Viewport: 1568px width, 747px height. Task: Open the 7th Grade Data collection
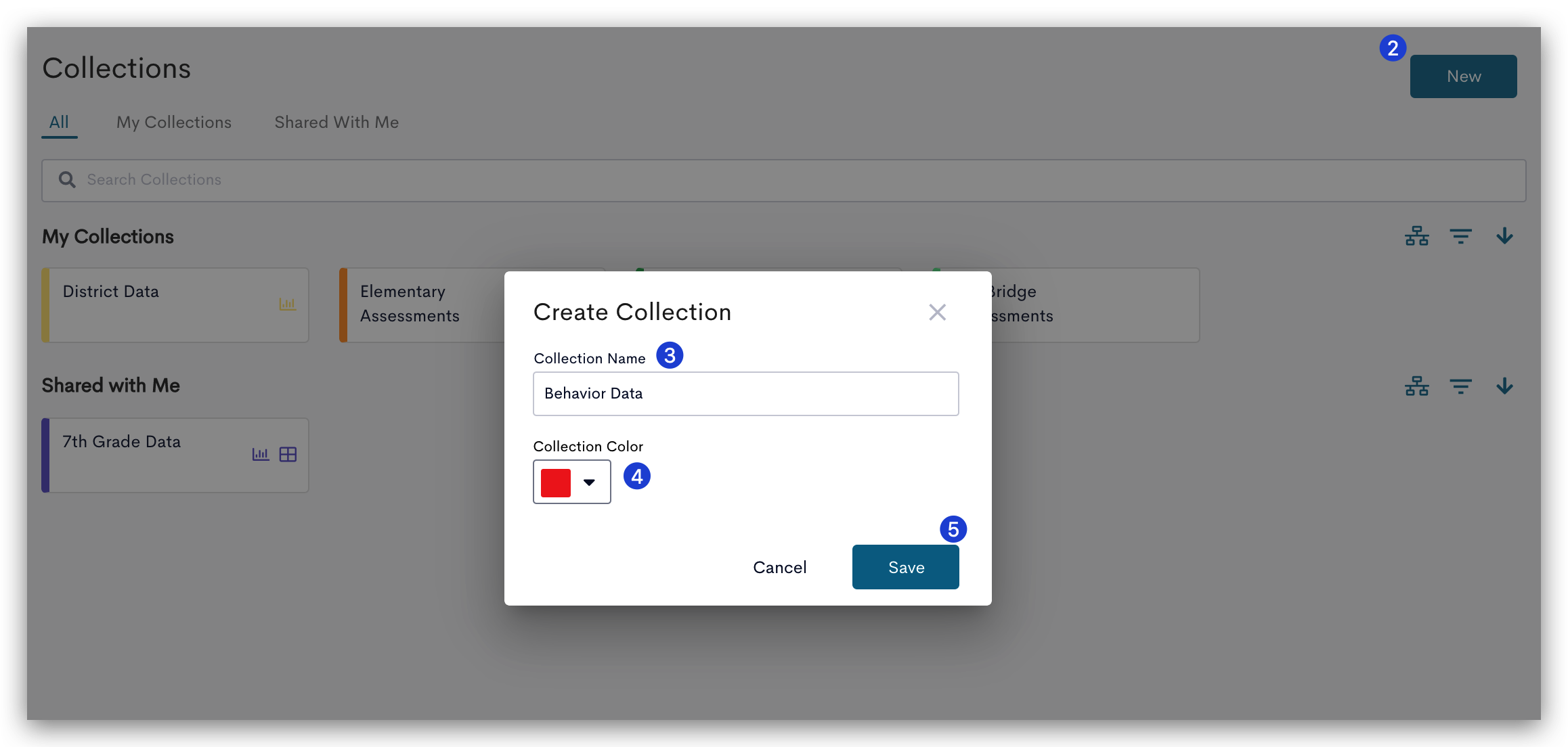(x=175, y=455)
